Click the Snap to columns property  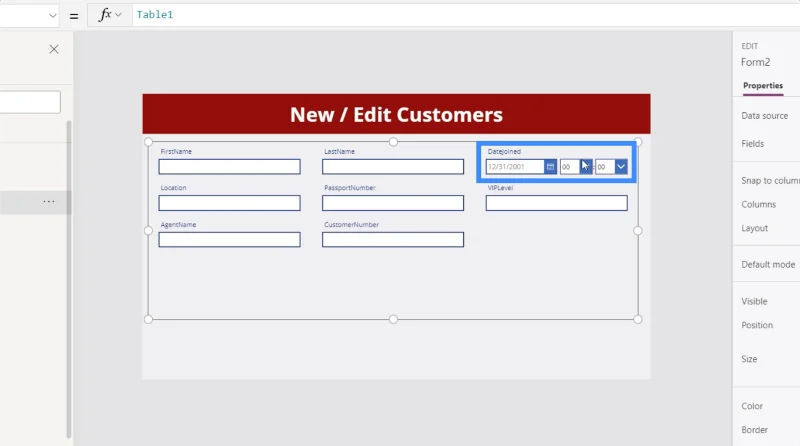pos(770,181)
